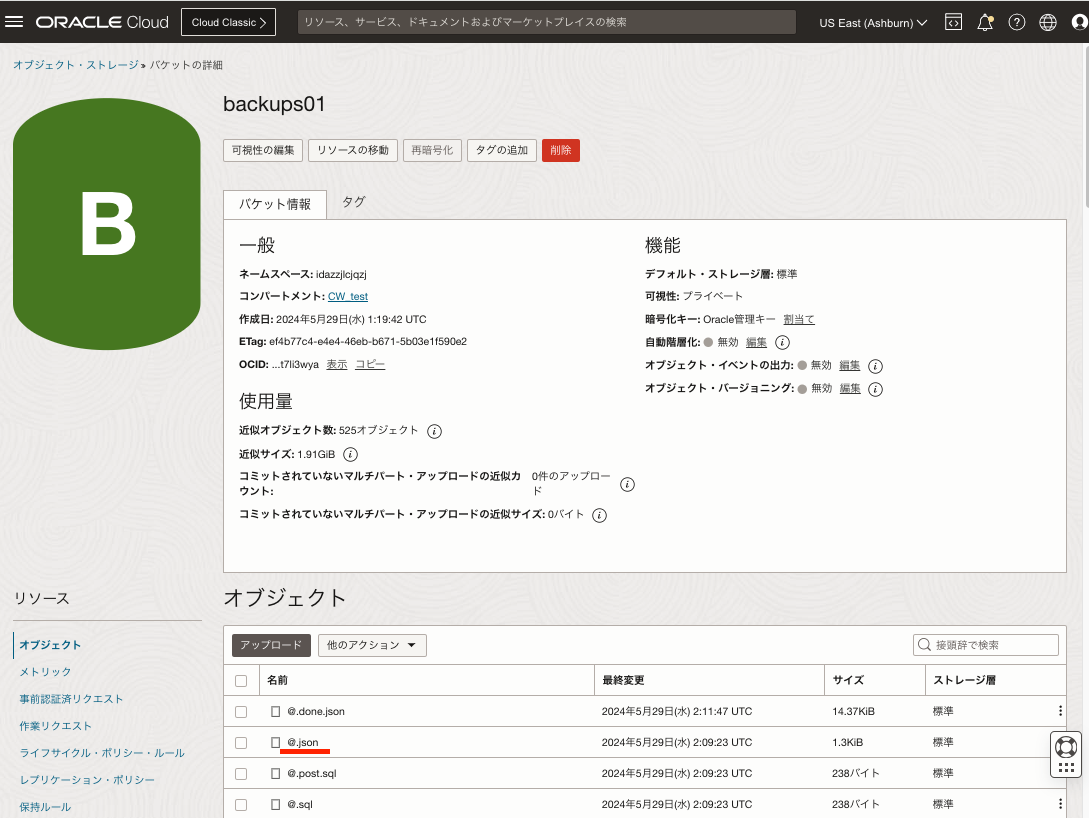Click info icon next to 近似サイズ
Screen dimensions: 1089x818
(350, 455)
